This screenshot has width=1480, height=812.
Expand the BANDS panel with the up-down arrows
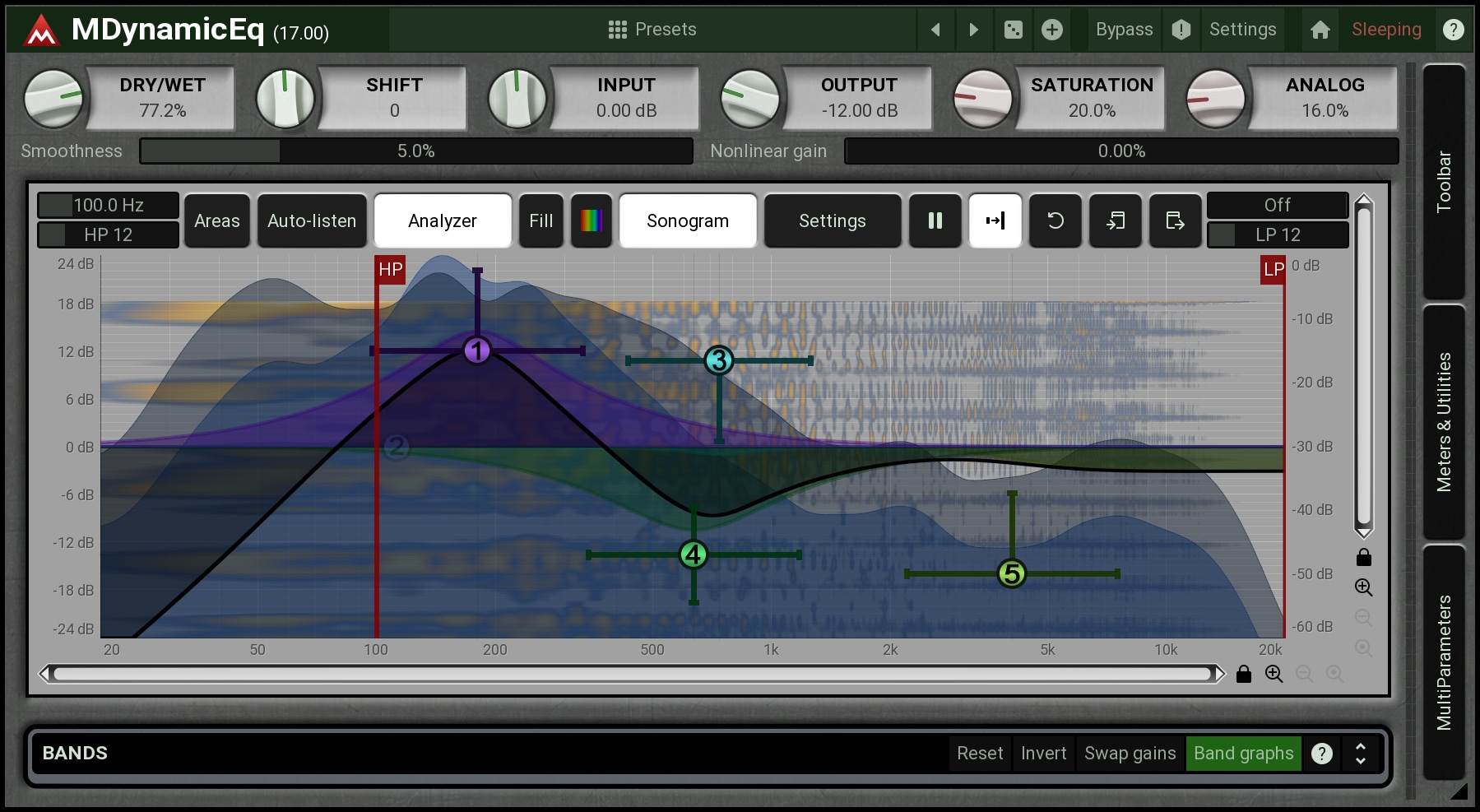coord(1361,754)
